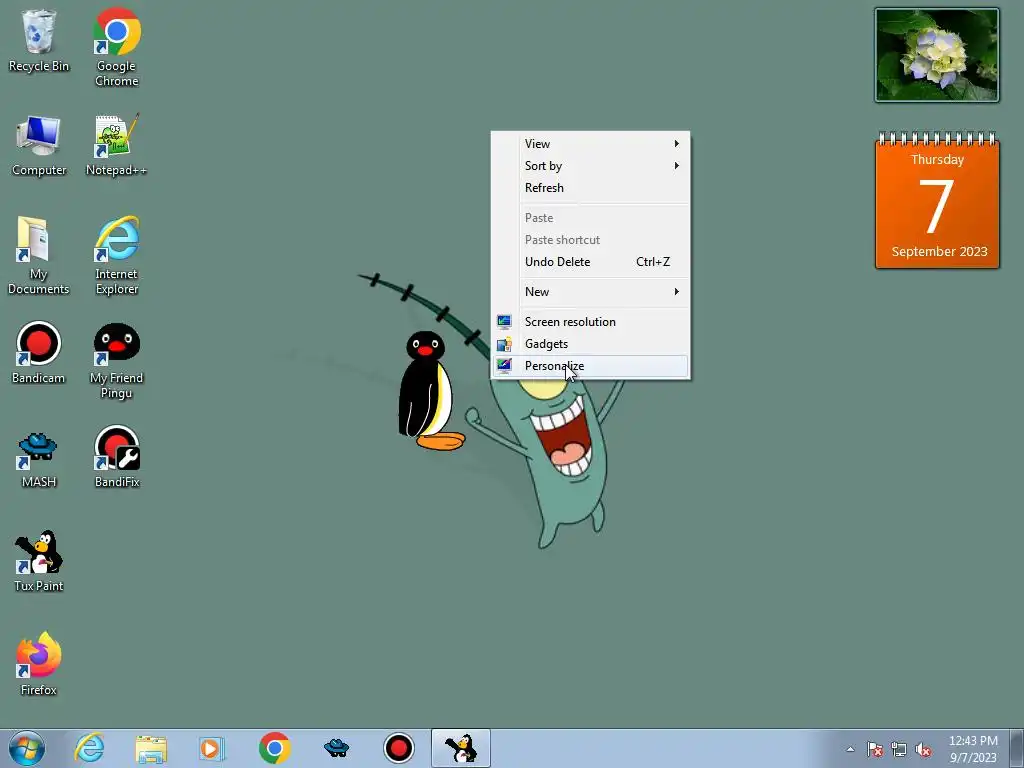Select the Internet Explorer desktop shortcut
This screenshot has height=768, width=1024.
[x=117, y=255]
